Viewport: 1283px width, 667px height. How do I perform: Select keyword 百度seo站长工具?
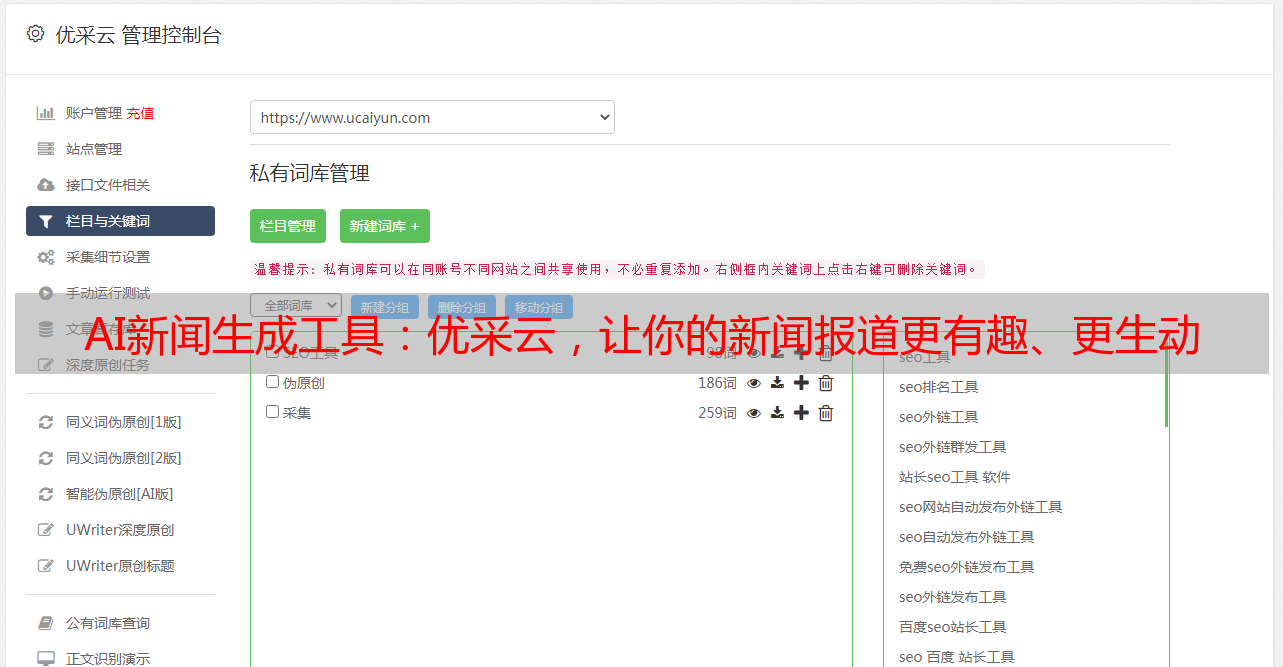click(x=952, y=627)
